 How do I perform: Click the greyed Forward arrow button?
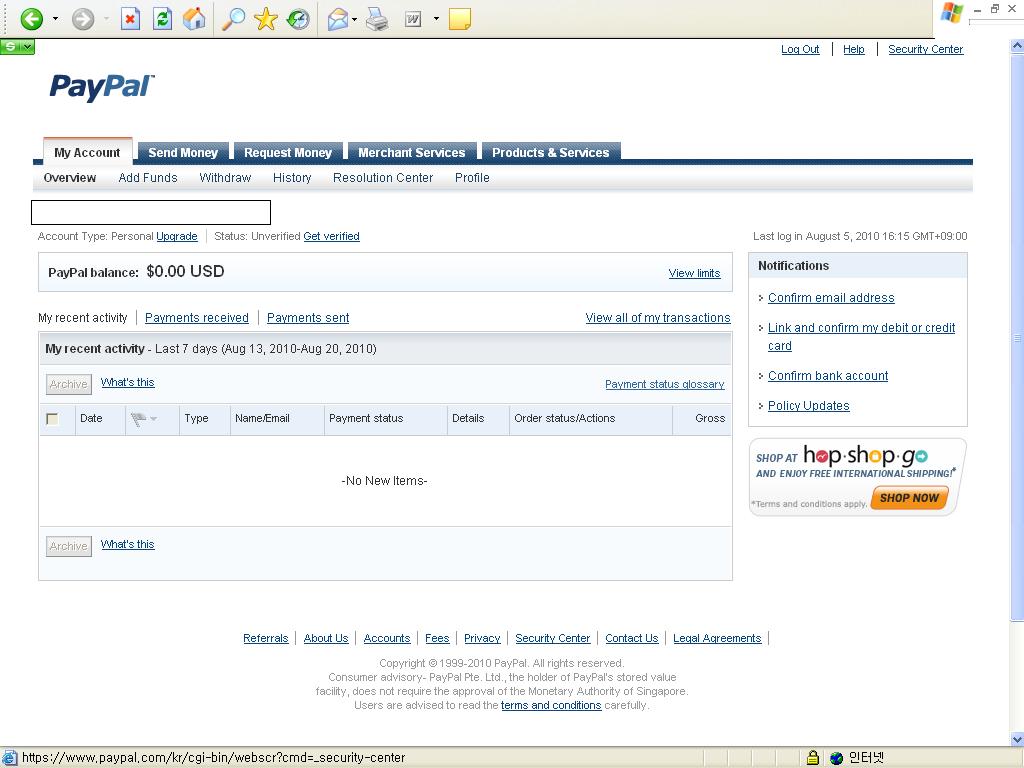click(83, 19)
